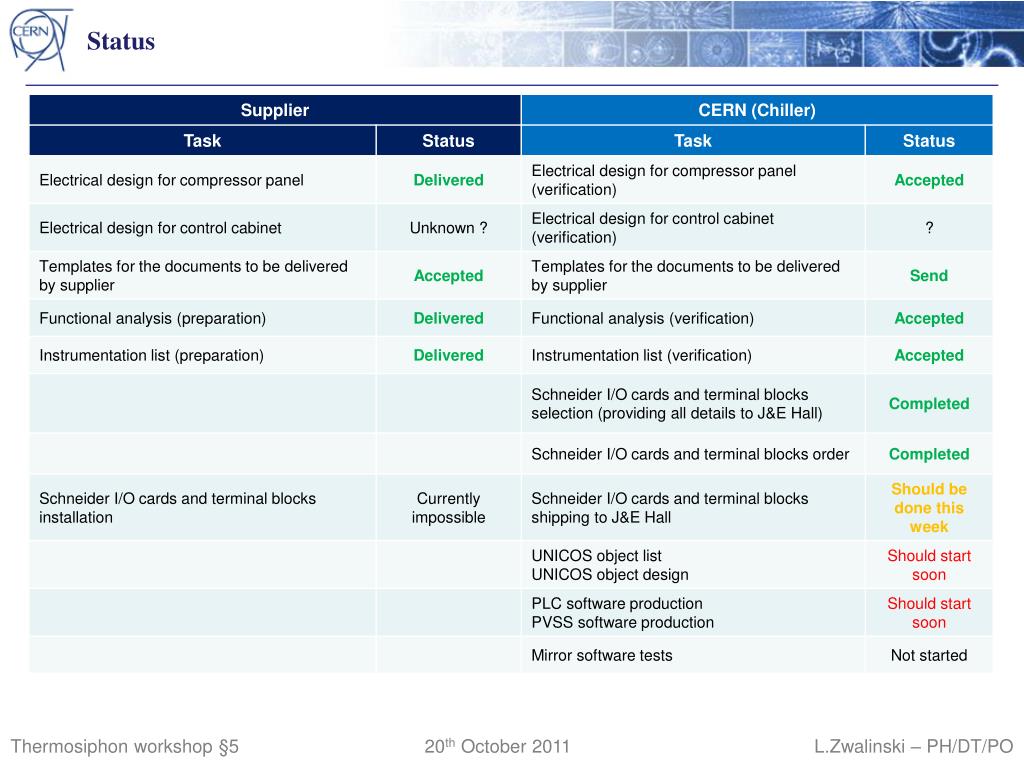The width and height of the screenshot is (1024, 768).
Task: Select "PLC software production" task text
Action: click(x=617, y=603)
